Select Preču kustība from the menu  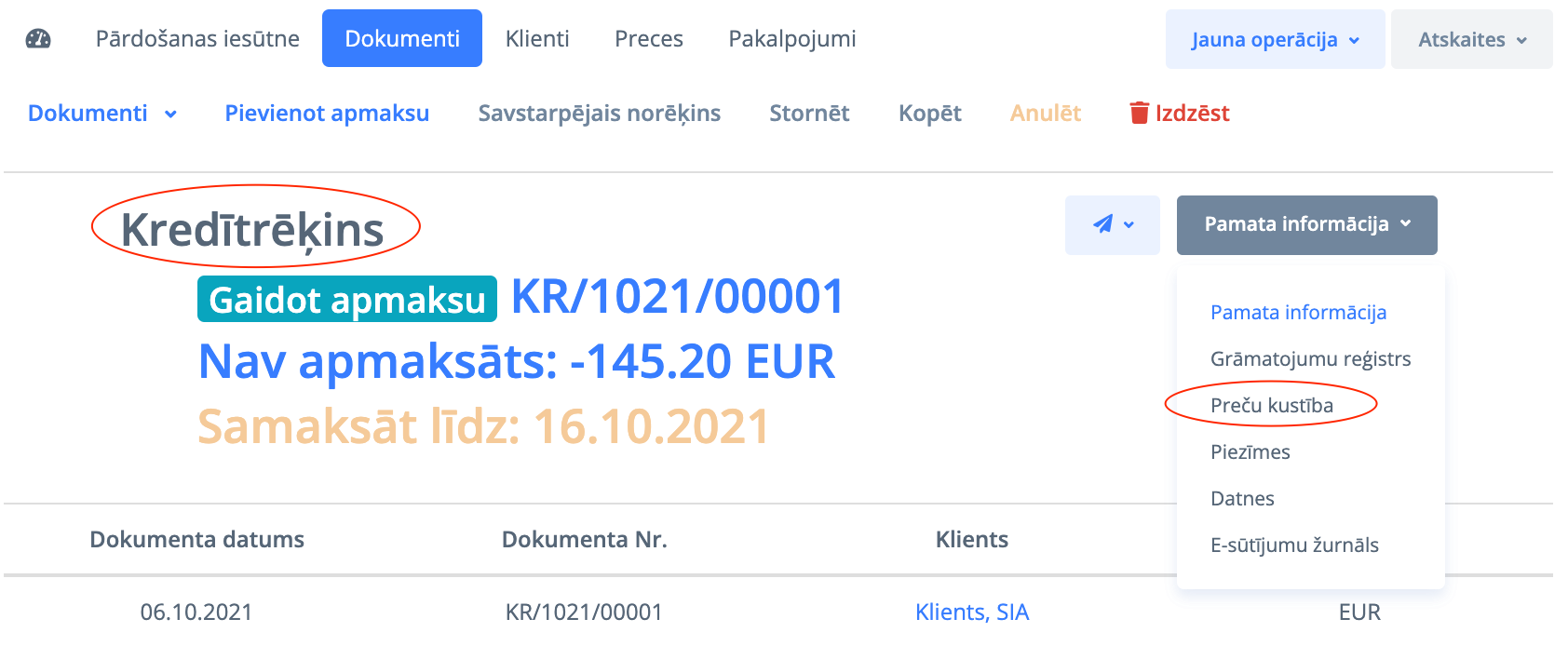point(1272,406)
